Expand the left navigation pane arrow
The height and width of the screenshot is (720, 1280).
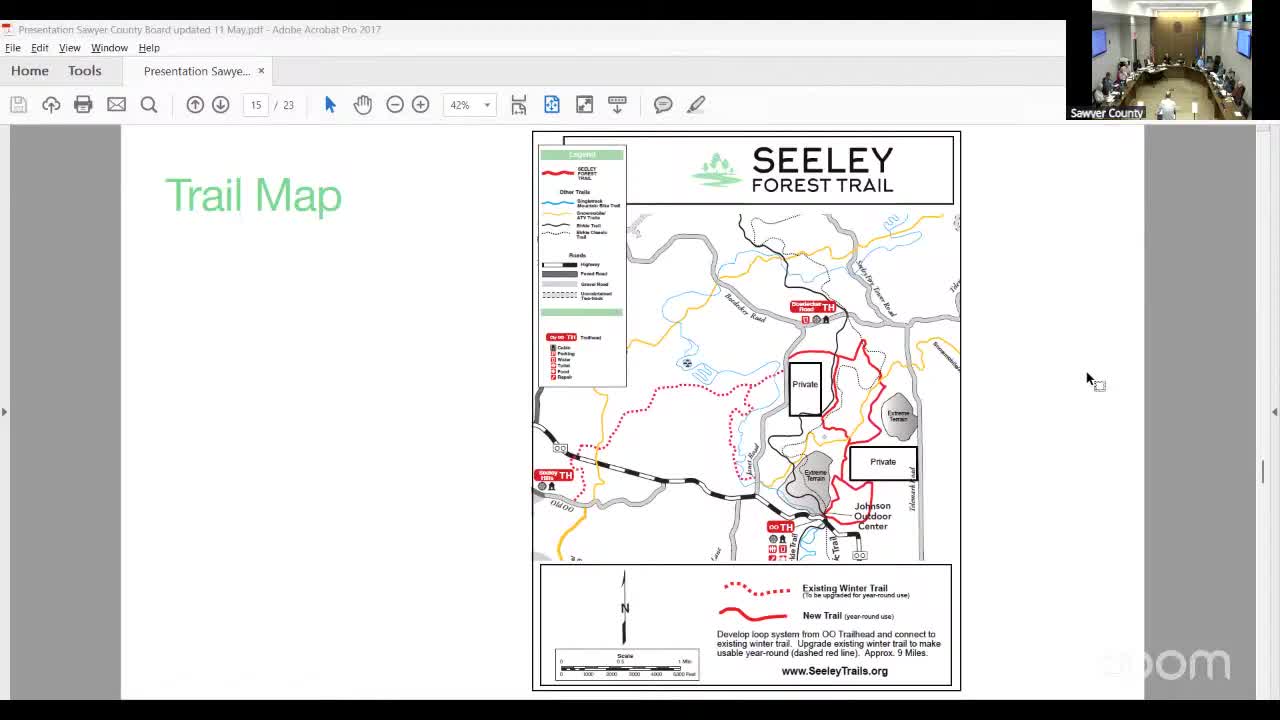(5, 411)
